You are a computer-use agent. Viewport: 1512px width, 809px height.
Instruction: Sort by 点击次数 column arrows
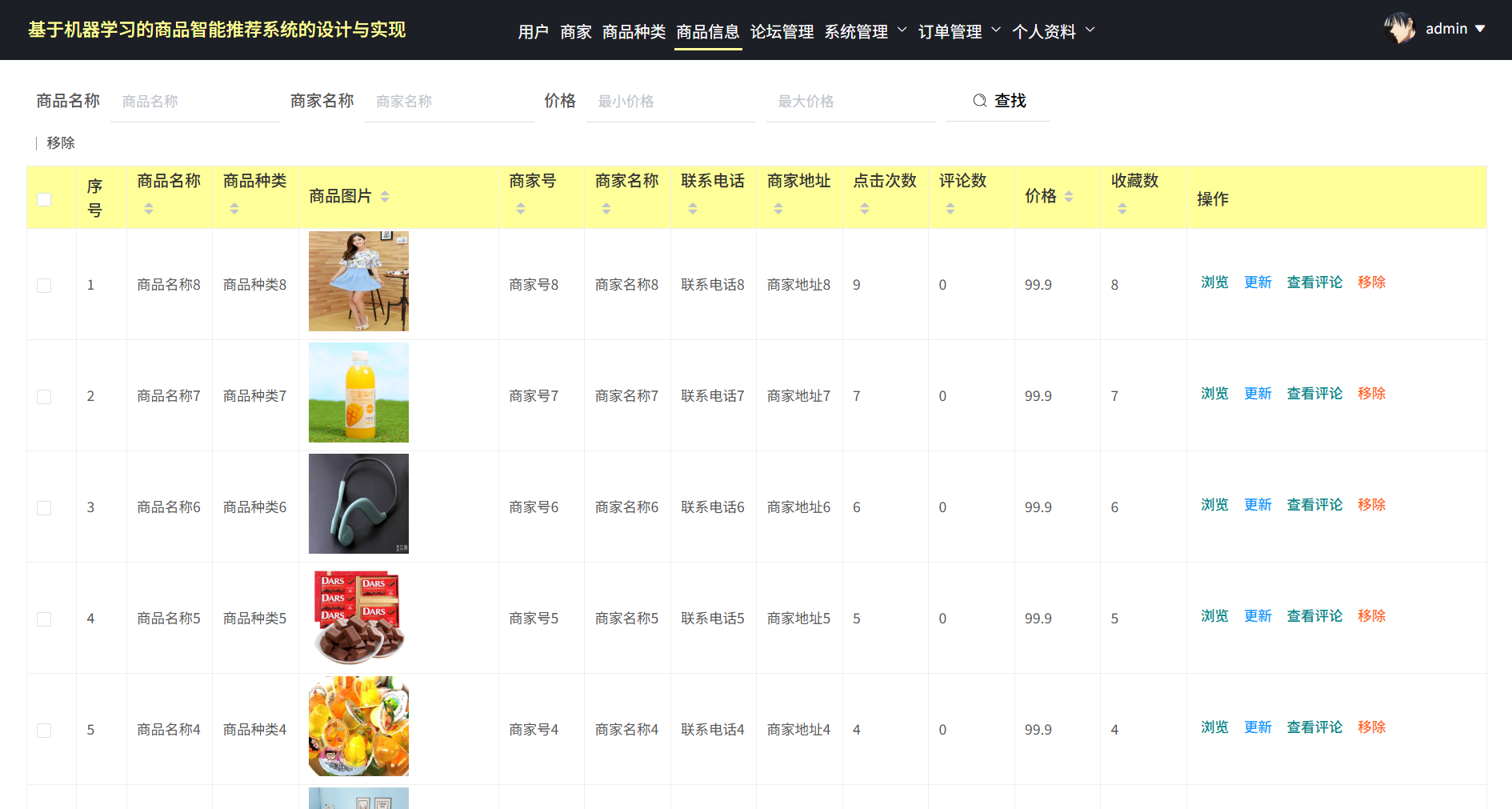865,209
